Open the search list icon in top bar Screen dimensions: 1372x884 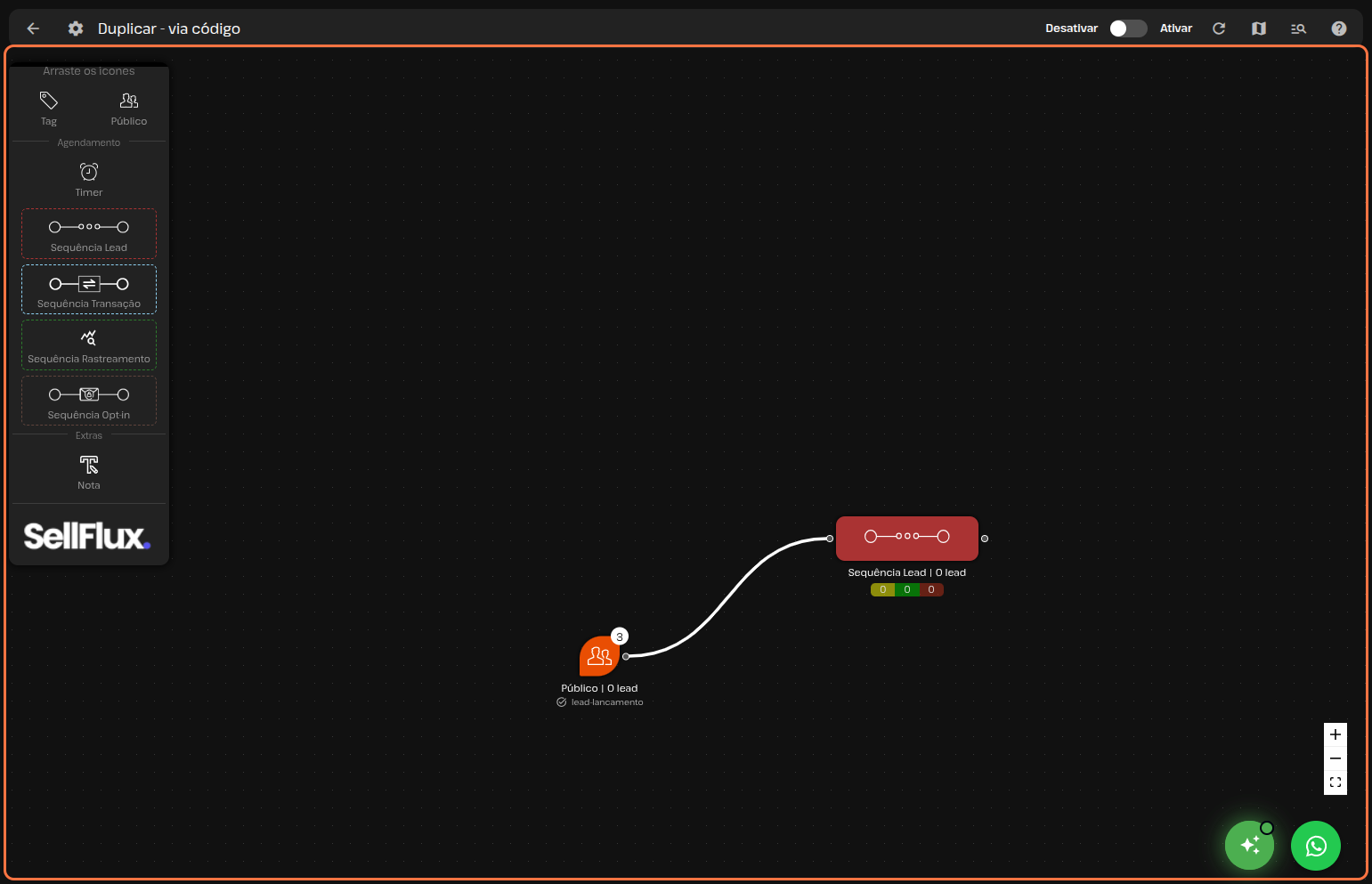click(1298, 28)
